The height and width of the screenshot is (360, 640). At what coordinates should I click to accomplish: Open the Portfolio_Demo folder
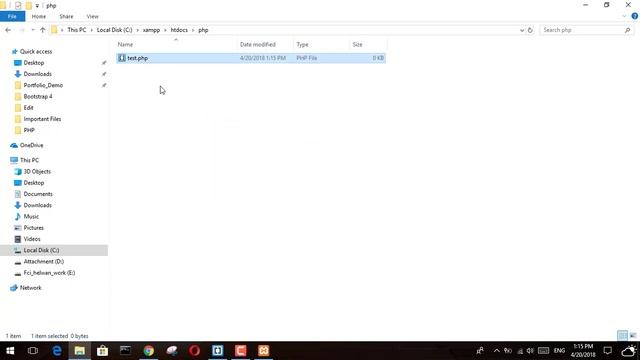43,85
